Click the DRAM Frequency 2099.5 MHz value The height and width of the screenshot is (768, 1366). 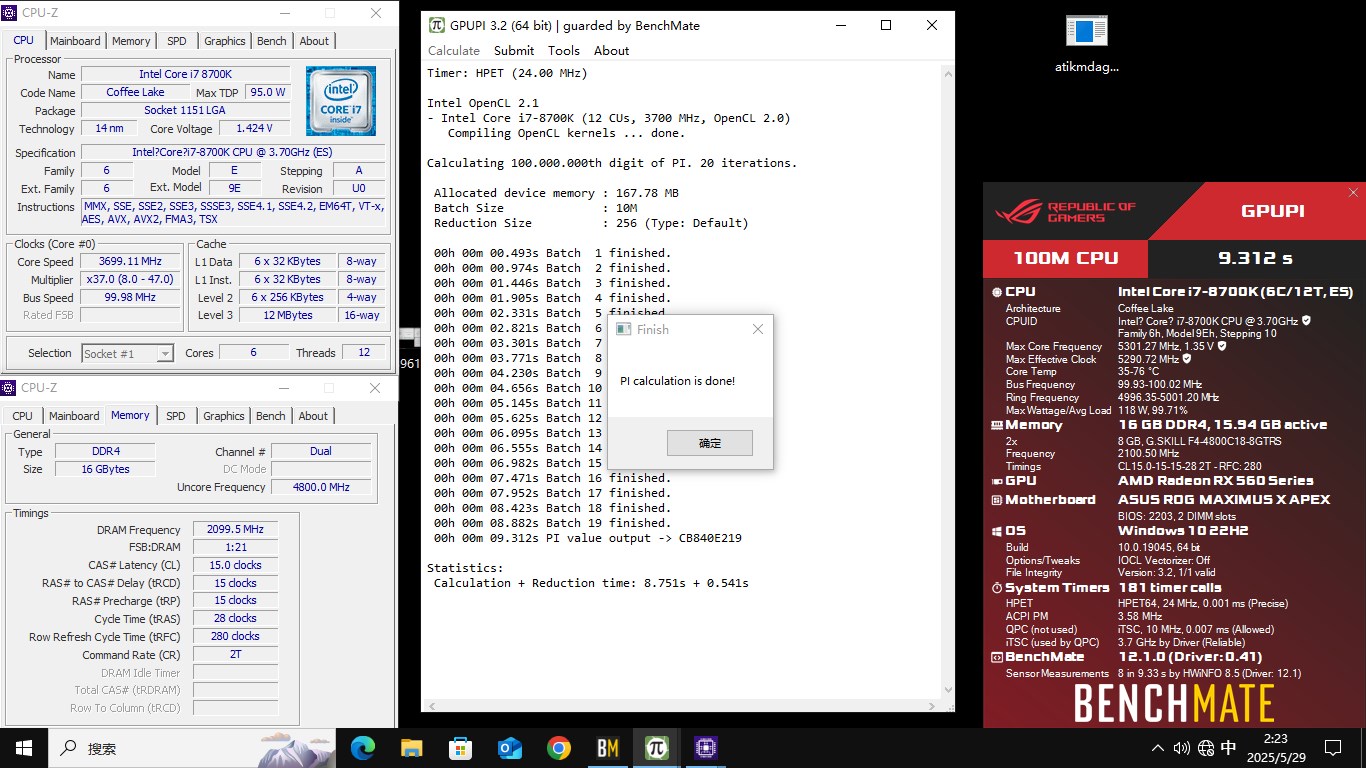pyautogui.click(x=235, y=529)
